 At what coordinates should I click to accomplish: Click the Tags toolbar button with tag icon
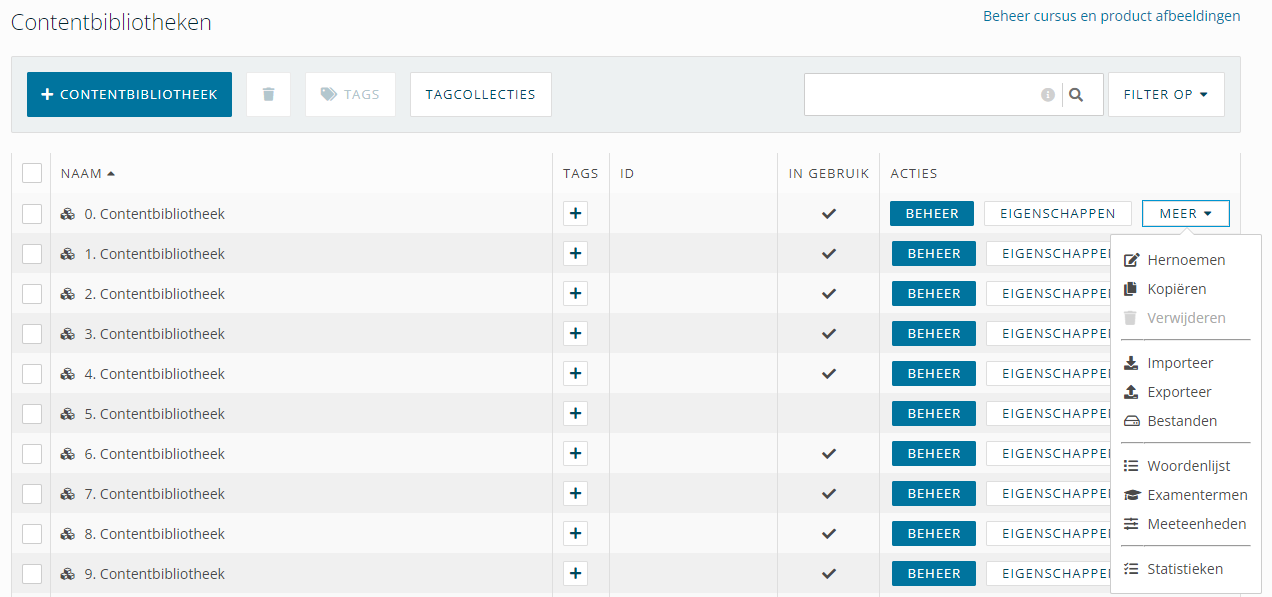[x=350, y=94]
